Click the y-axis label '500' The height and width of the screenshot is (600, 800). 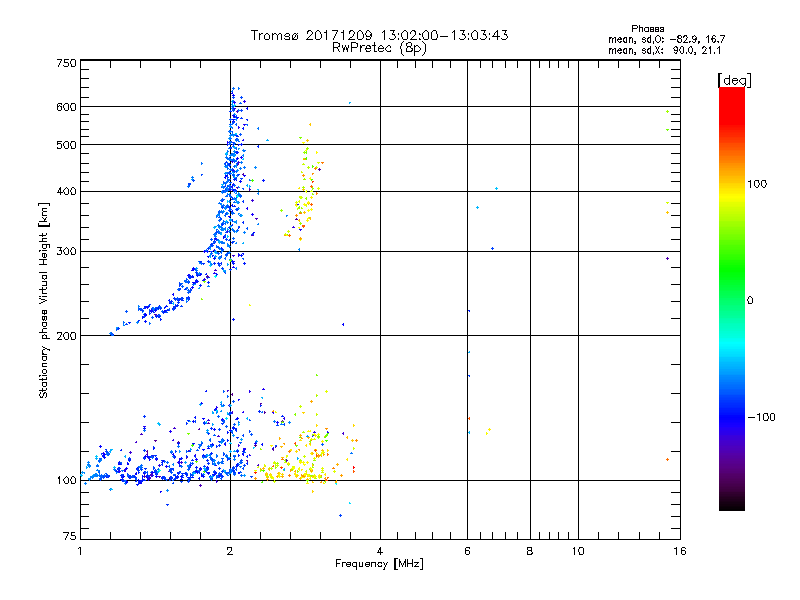click(x=66, y=145)
